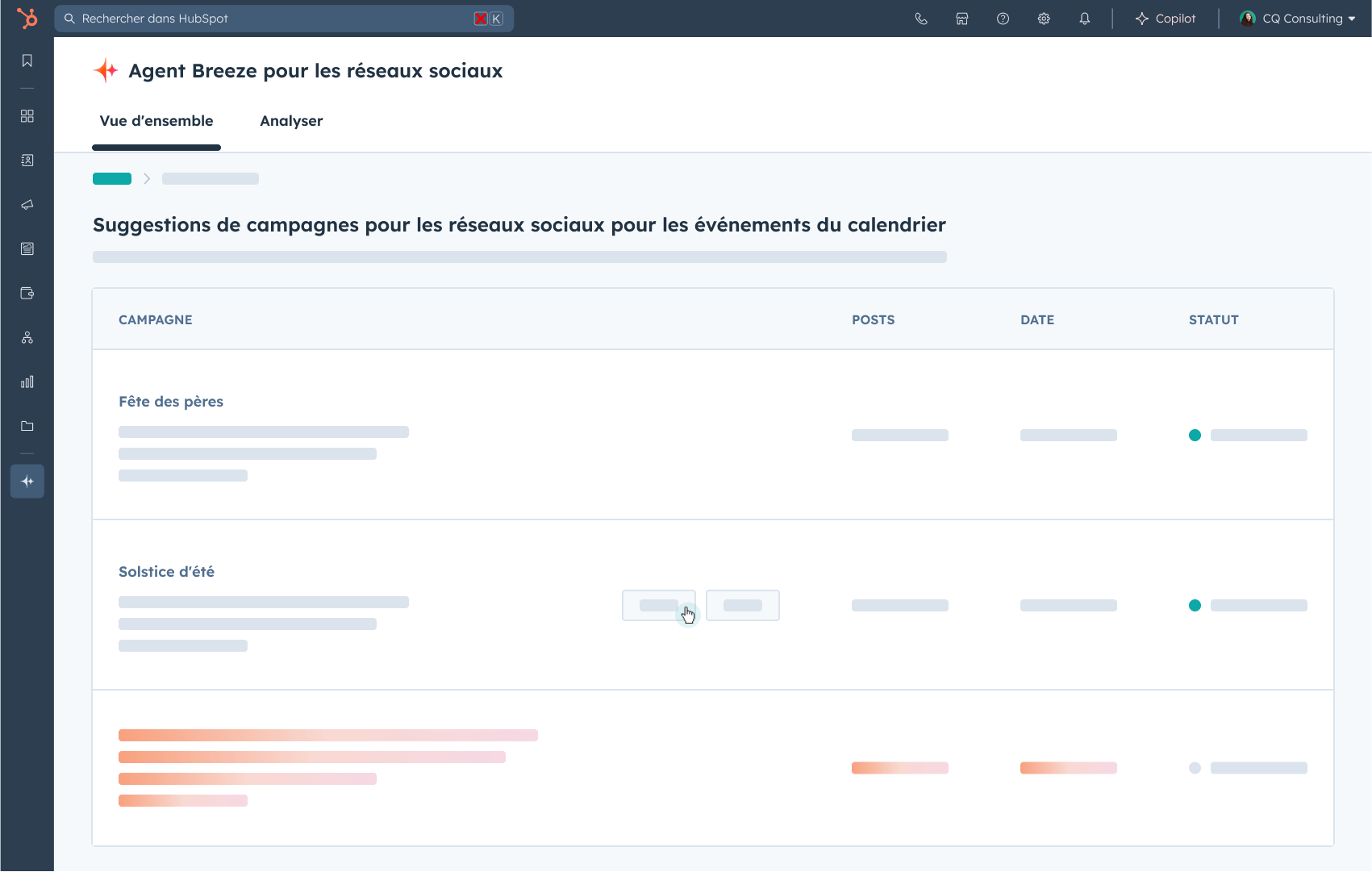This screenshot has height=872, width=1372.
Task: Open the marketplace store icon
Action: point(962,19)
